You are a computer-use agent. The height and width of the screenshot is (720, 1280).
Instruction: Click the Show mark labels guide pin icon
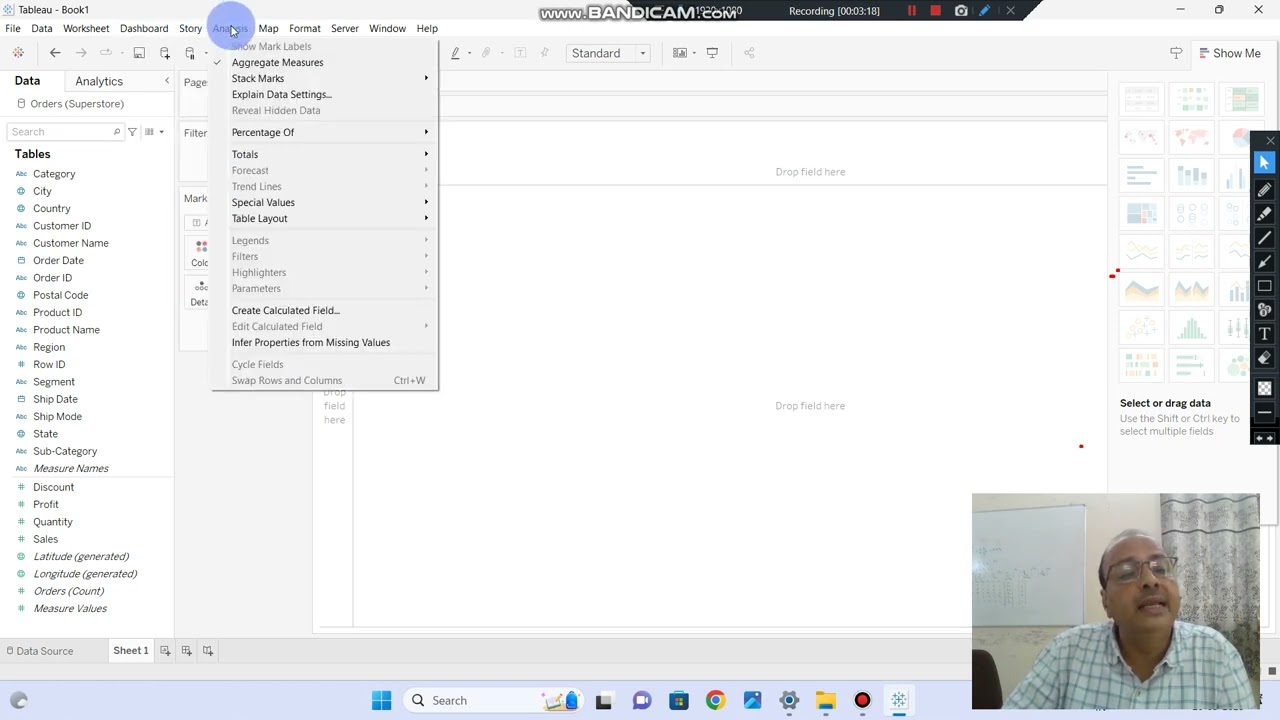click(1176, 53)
